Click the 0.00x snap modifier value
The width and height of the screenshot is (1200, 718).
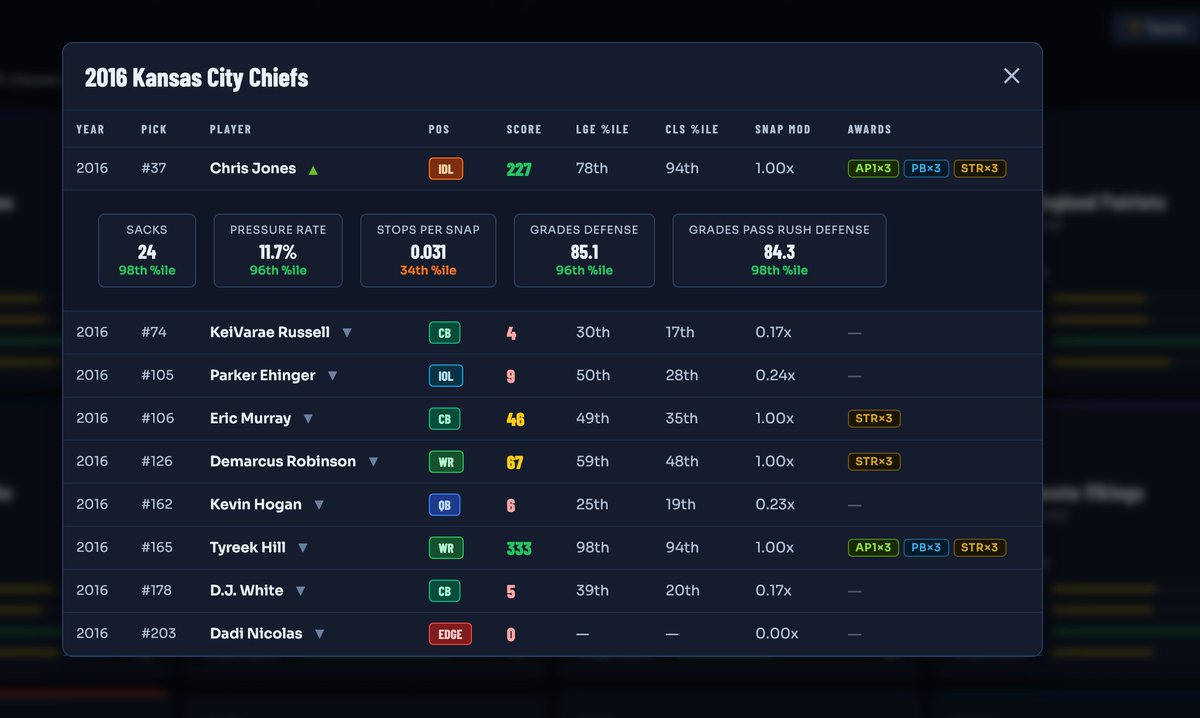click(x=777, y=633)
